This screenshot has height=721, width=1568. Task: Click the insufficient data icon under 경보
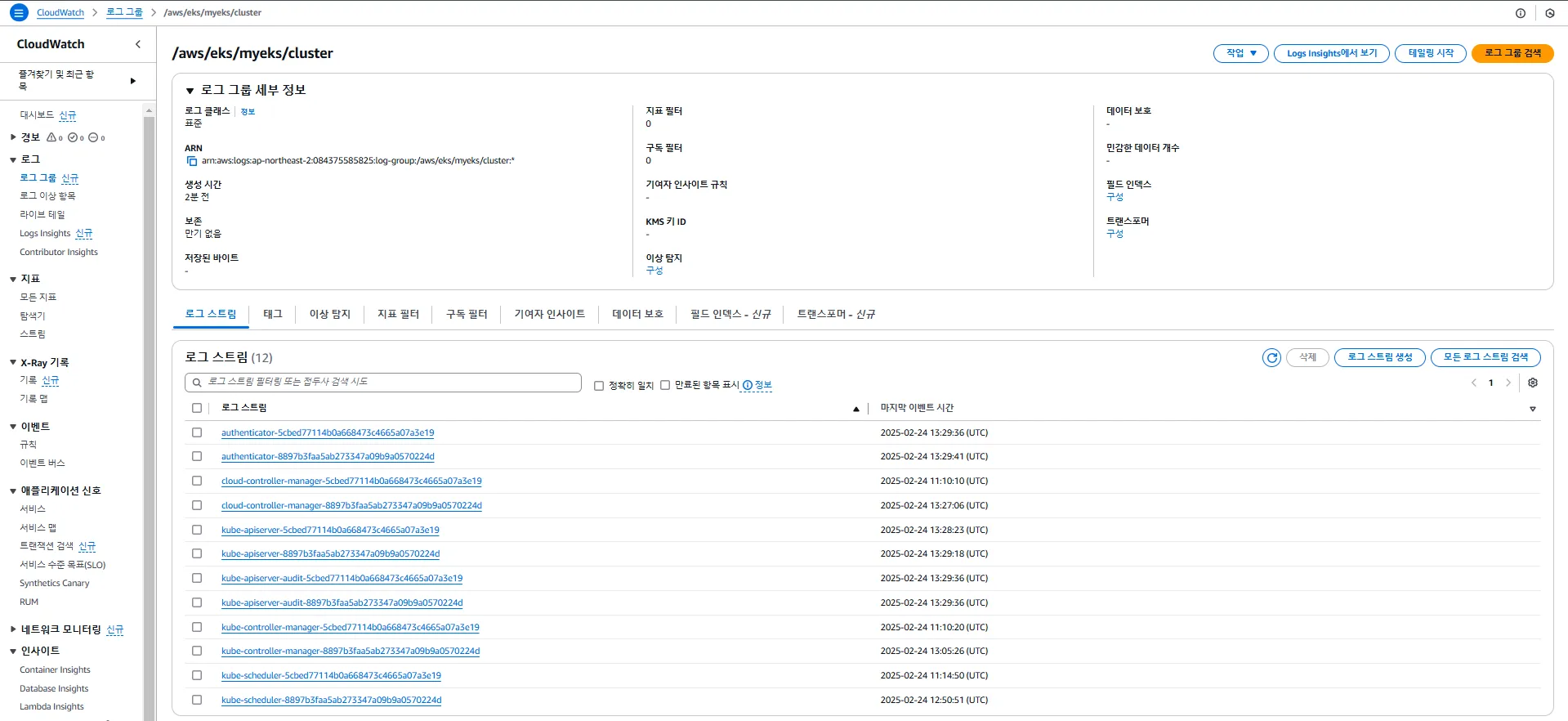coord(93,137)
